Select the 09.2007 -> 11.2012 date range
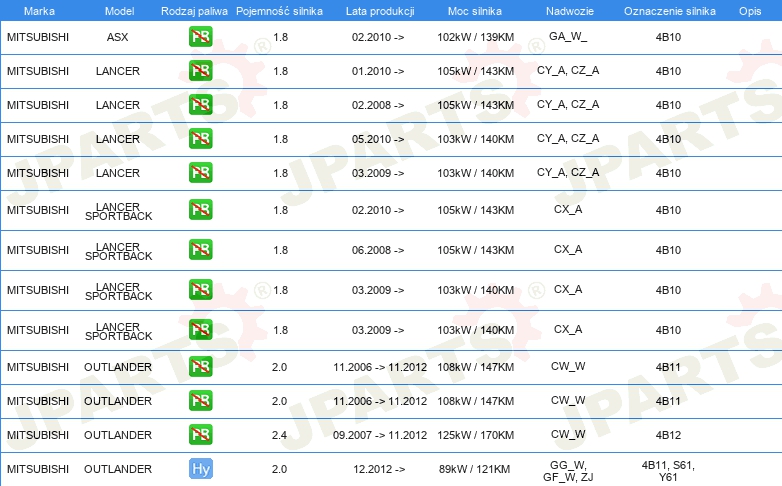The width and height of the screenshot is (782, 486). click(x=380, y=435)
